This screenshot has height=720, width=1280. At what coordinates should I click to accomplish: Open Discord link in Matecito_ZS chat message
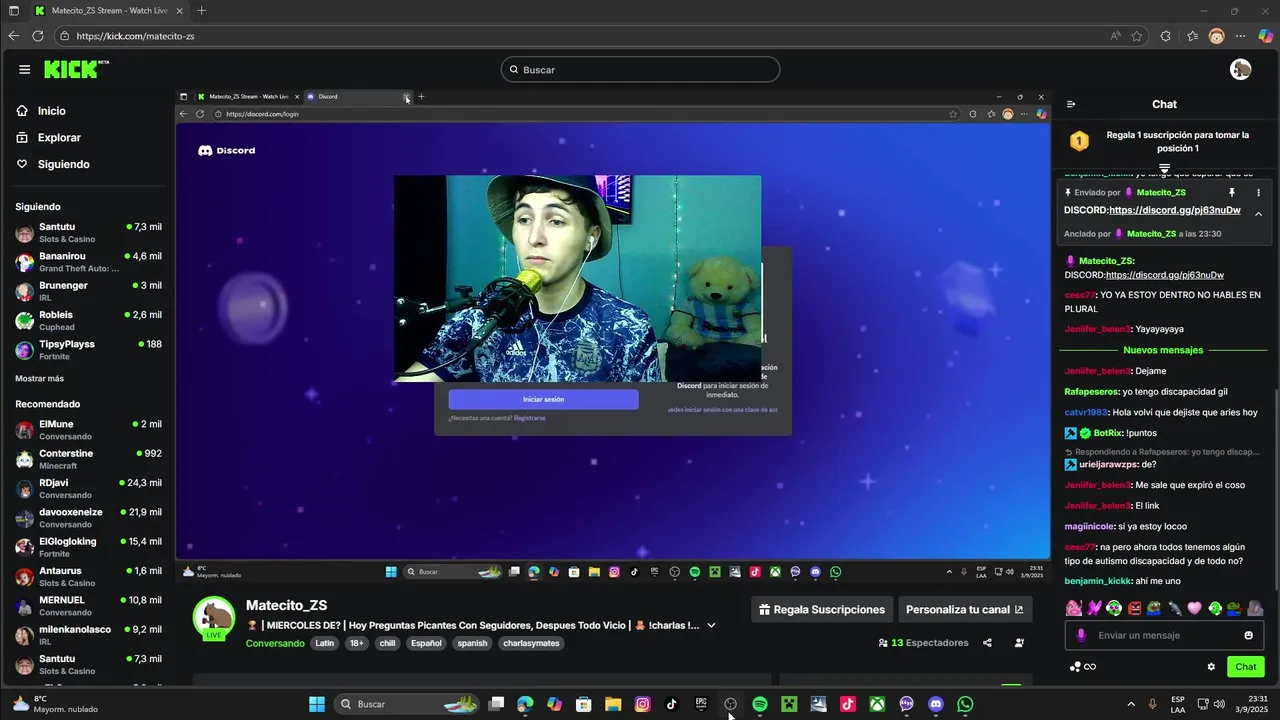tap(1164, 275)
